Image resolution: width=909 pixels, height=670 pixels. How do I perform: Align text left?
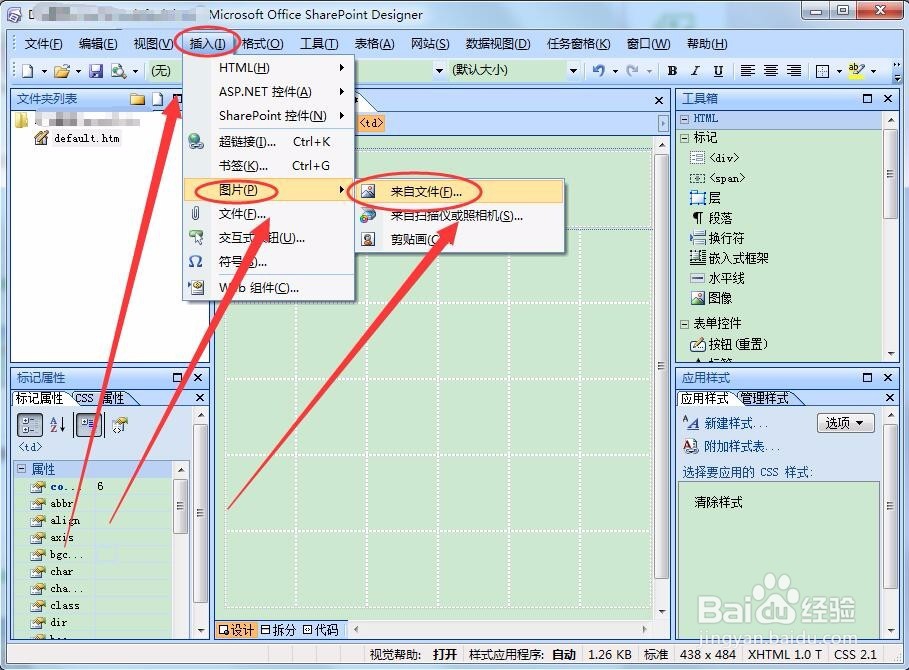coord(747,71)
